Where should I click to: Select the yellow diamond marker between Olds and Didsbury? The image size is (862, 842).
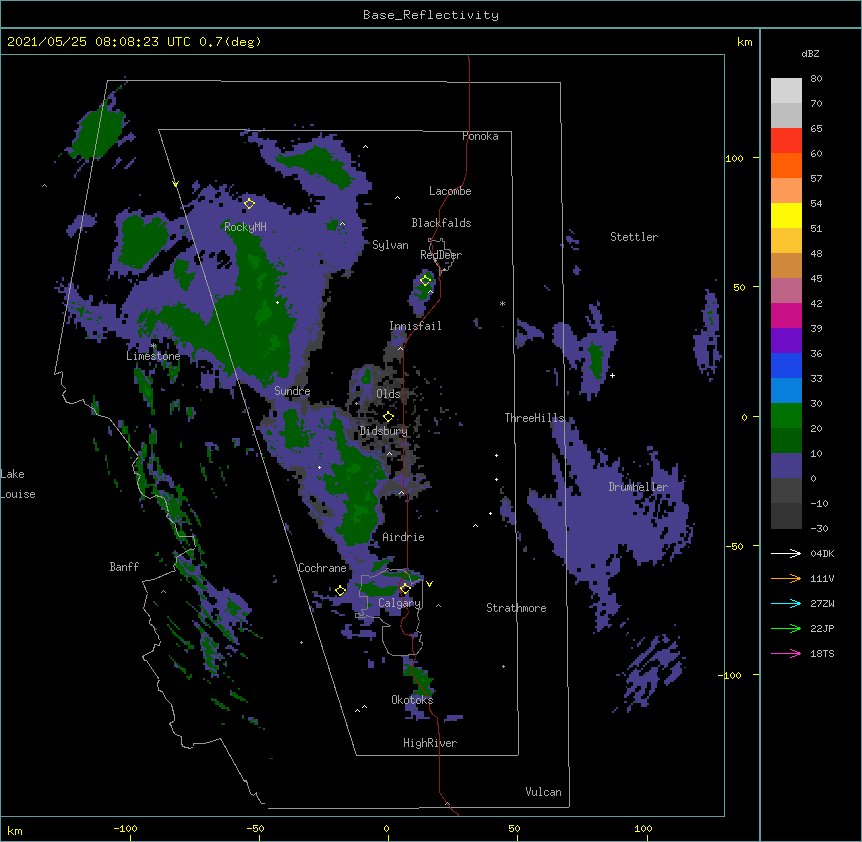coord(388,416)
